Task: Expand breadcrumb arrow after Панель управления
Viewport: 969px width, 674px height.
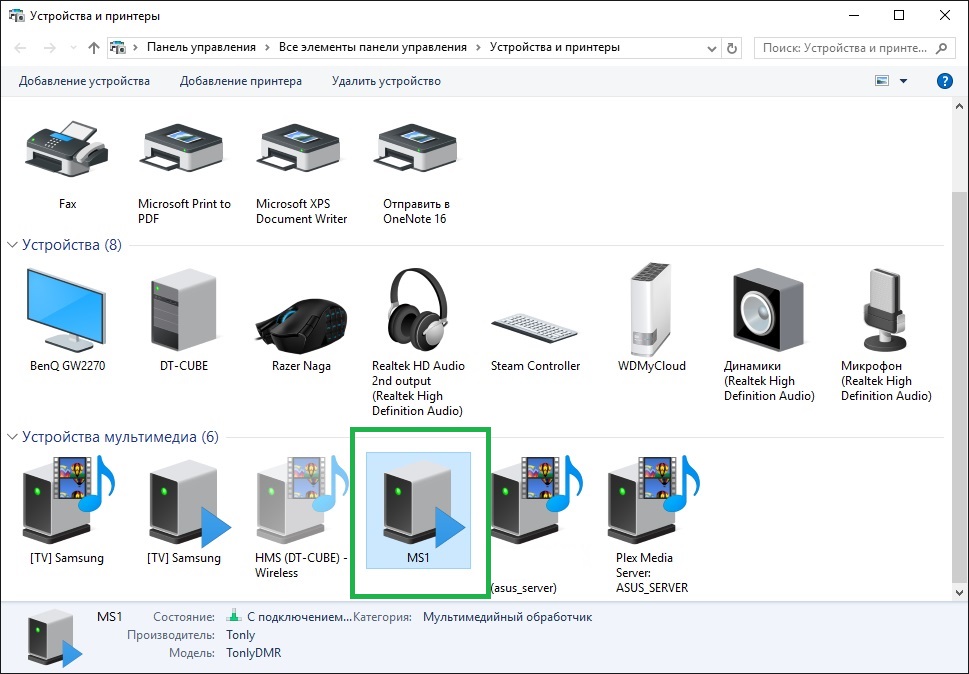Action: point(267,48)
